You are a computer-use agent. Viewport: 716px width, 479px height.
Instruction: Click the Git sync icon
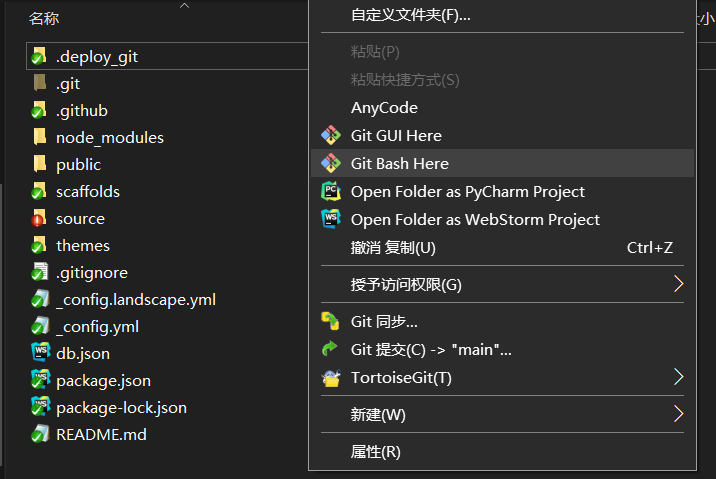tap(331, 321)
